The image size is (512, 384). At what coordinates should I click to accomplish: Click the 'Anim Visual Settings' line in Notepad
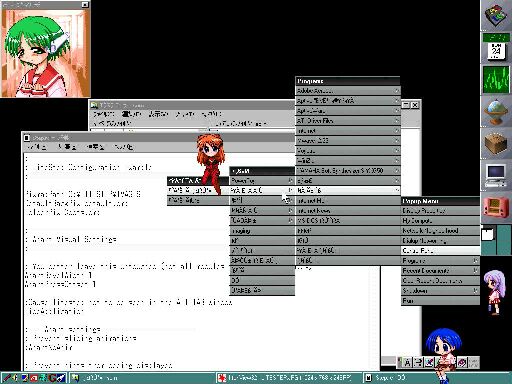71,239
